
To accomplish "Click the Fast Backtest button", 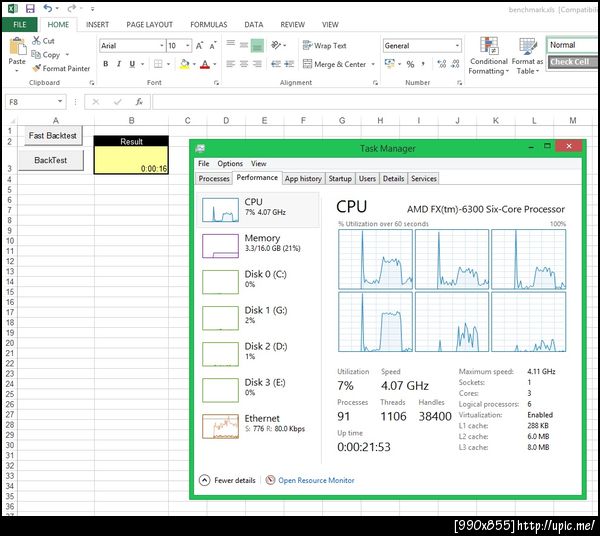I will pyautogui.click(x=53, y=136).
